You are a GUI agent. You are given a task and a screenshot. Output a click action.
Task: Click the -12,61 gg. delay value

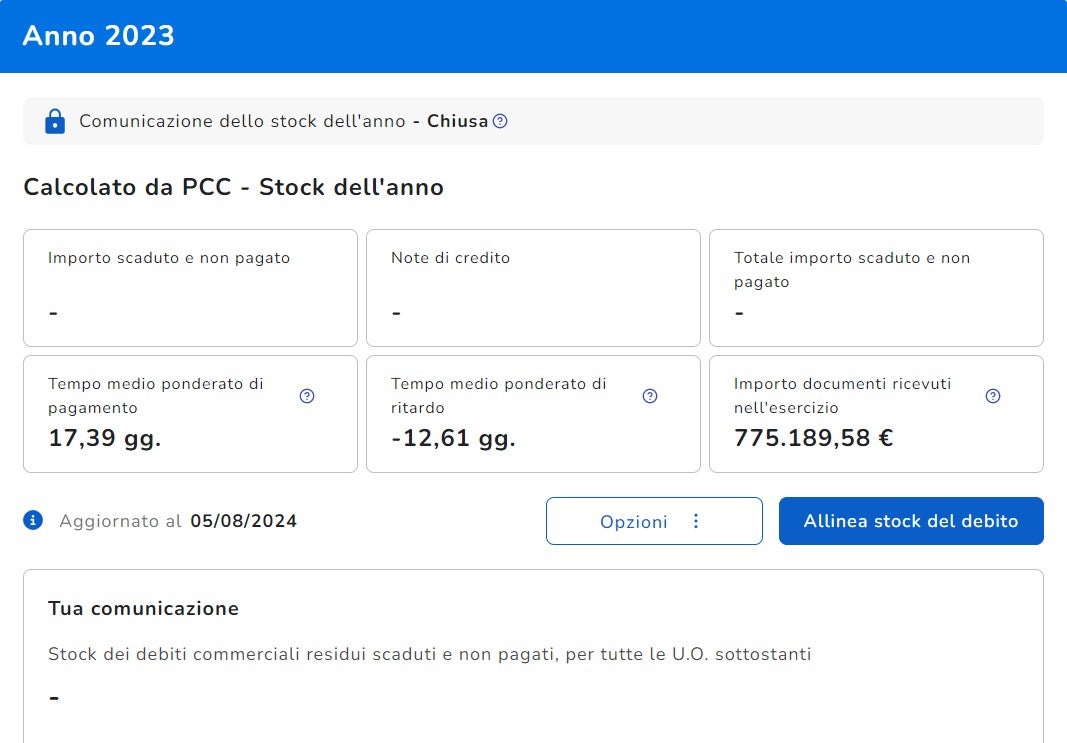(x=453, y=438)
